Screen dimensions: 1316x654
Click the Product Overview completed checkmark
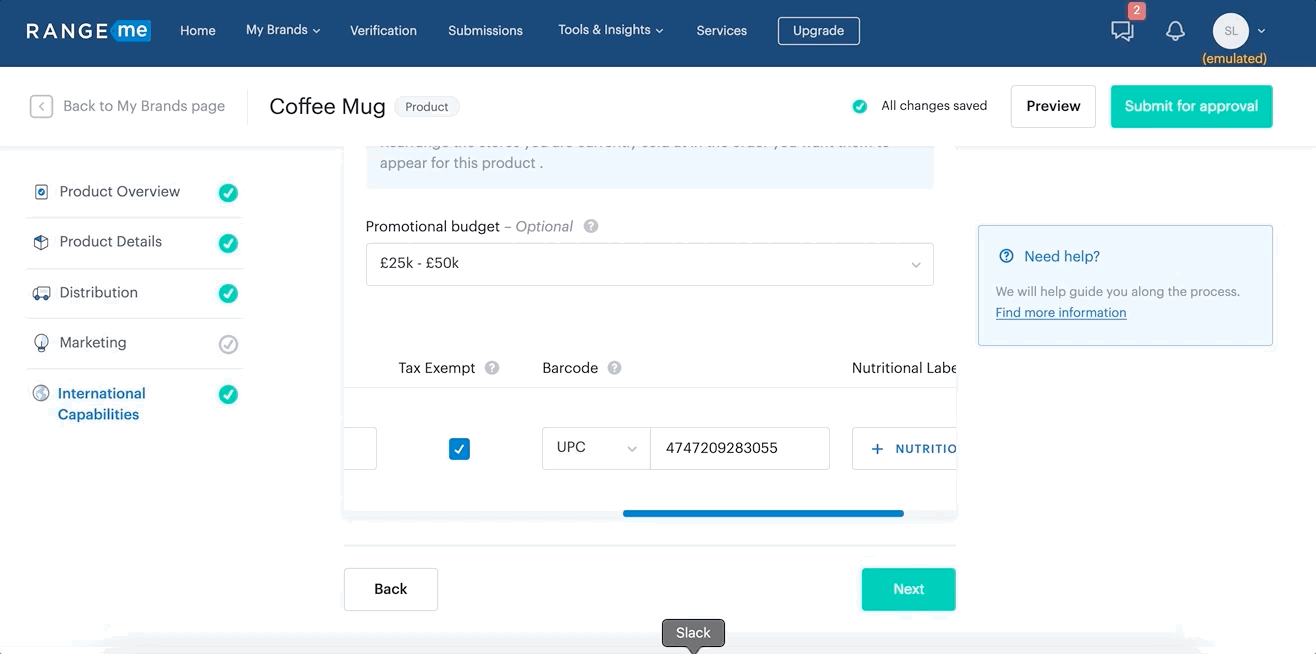[228, 193]
